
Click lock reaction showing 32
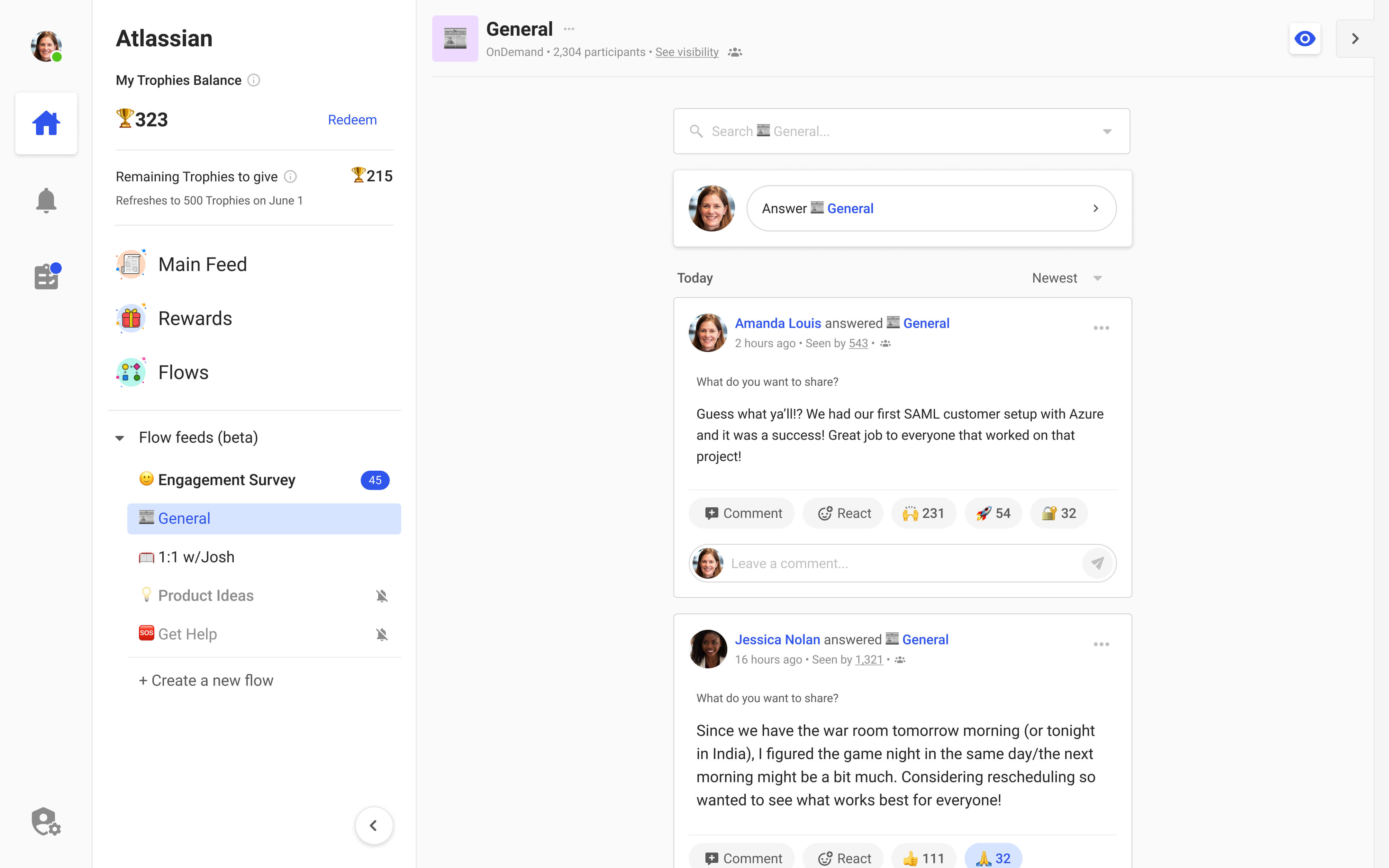pos(1059,513)
